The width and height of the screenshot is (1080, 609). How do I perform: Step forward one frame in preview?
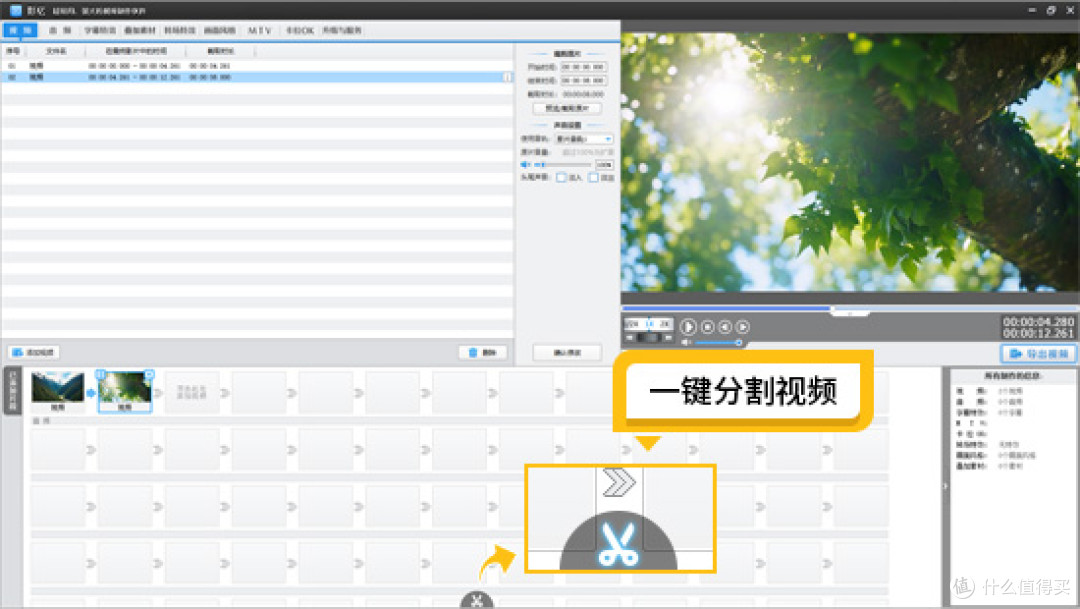[x=742, y=327]
